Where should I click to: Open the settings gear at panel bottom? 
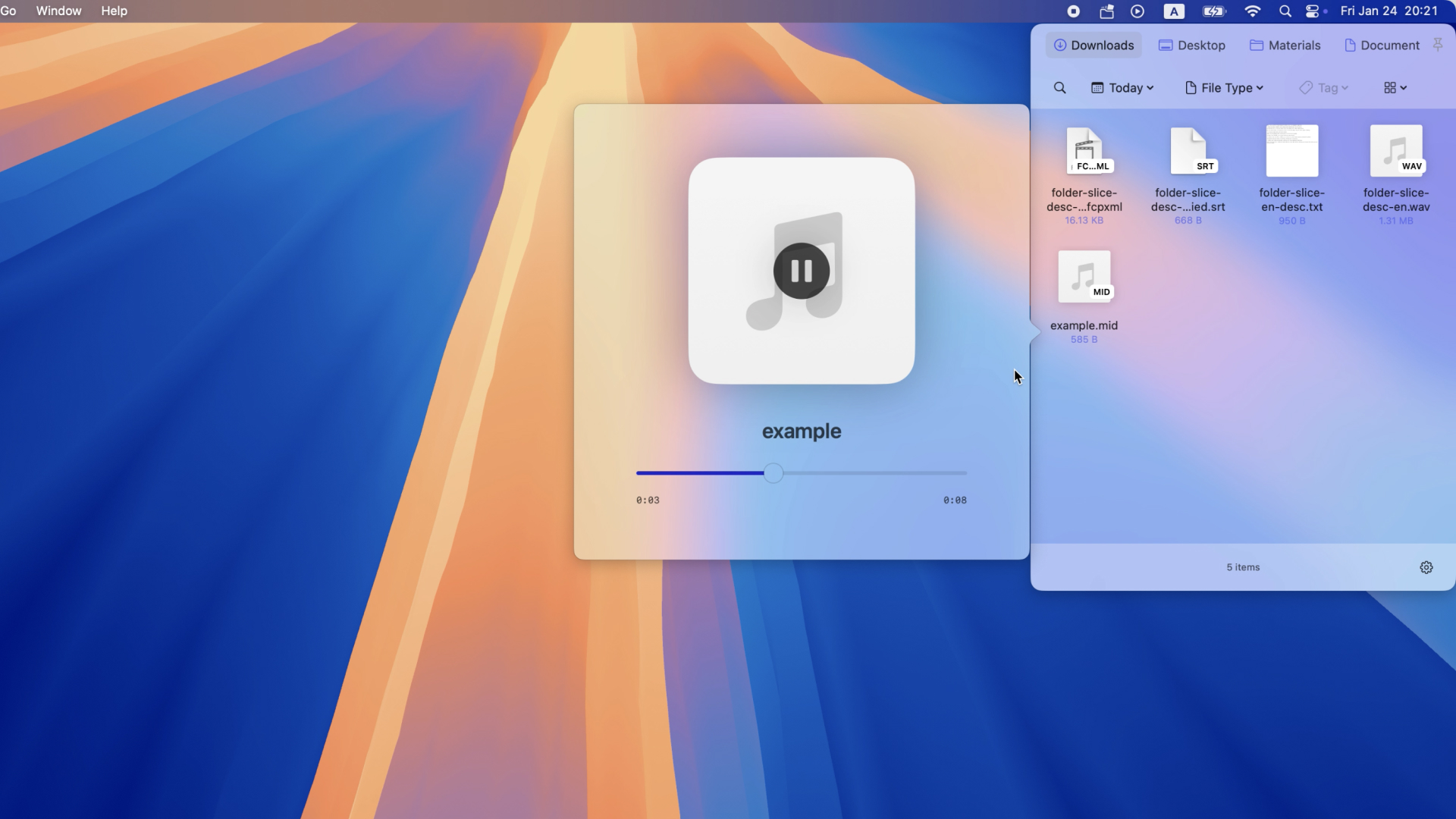coord(1426,567)
